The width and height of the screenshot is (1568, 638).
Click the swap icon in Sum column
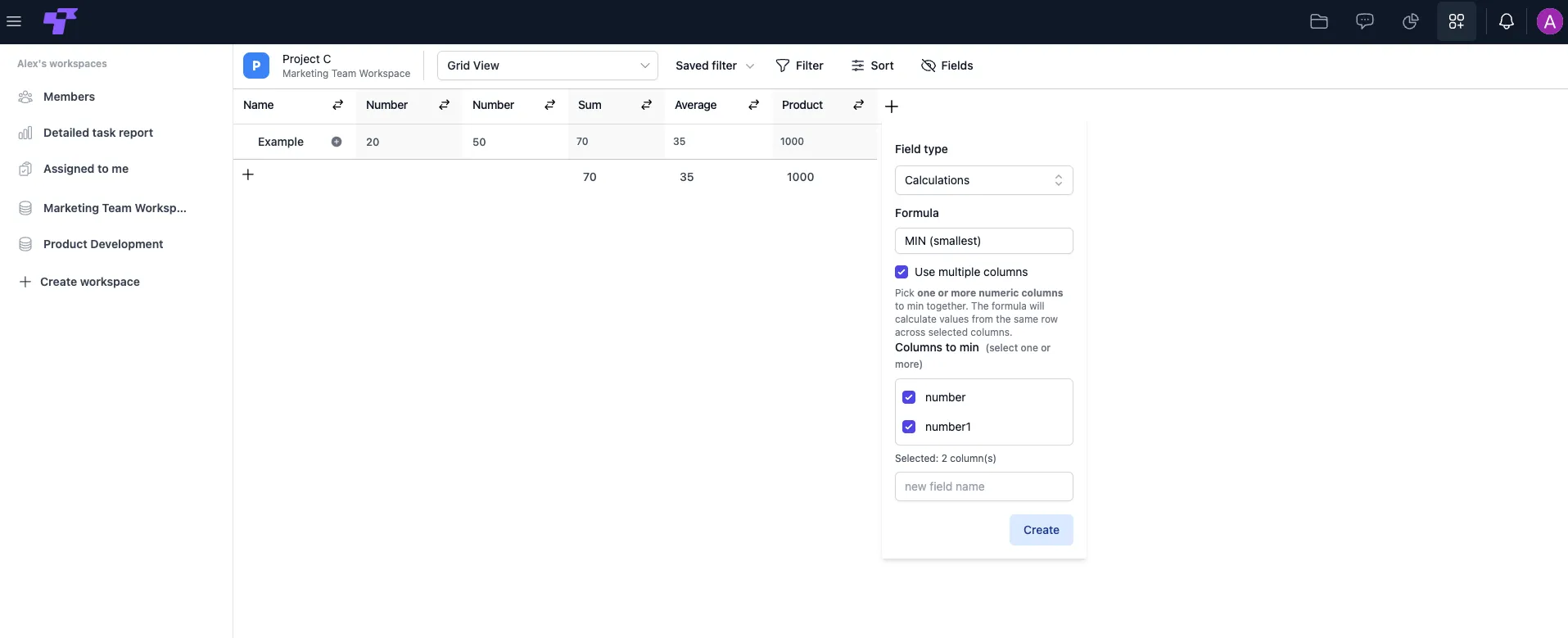tap(646, 105)
